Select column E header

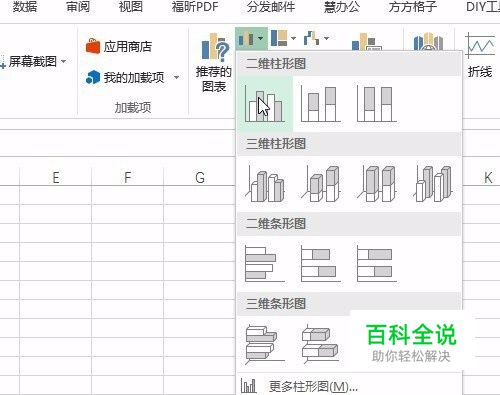click(x=55, y=177)
